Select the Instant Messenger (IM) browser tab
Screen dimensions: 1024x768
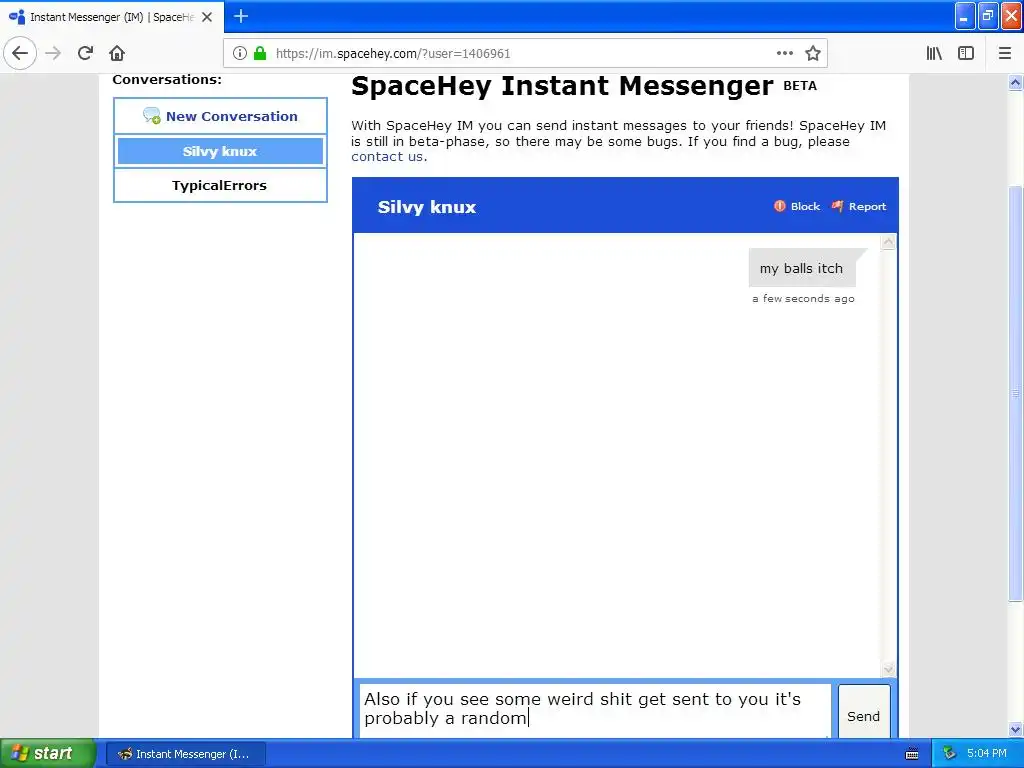(x=112, y=17)
